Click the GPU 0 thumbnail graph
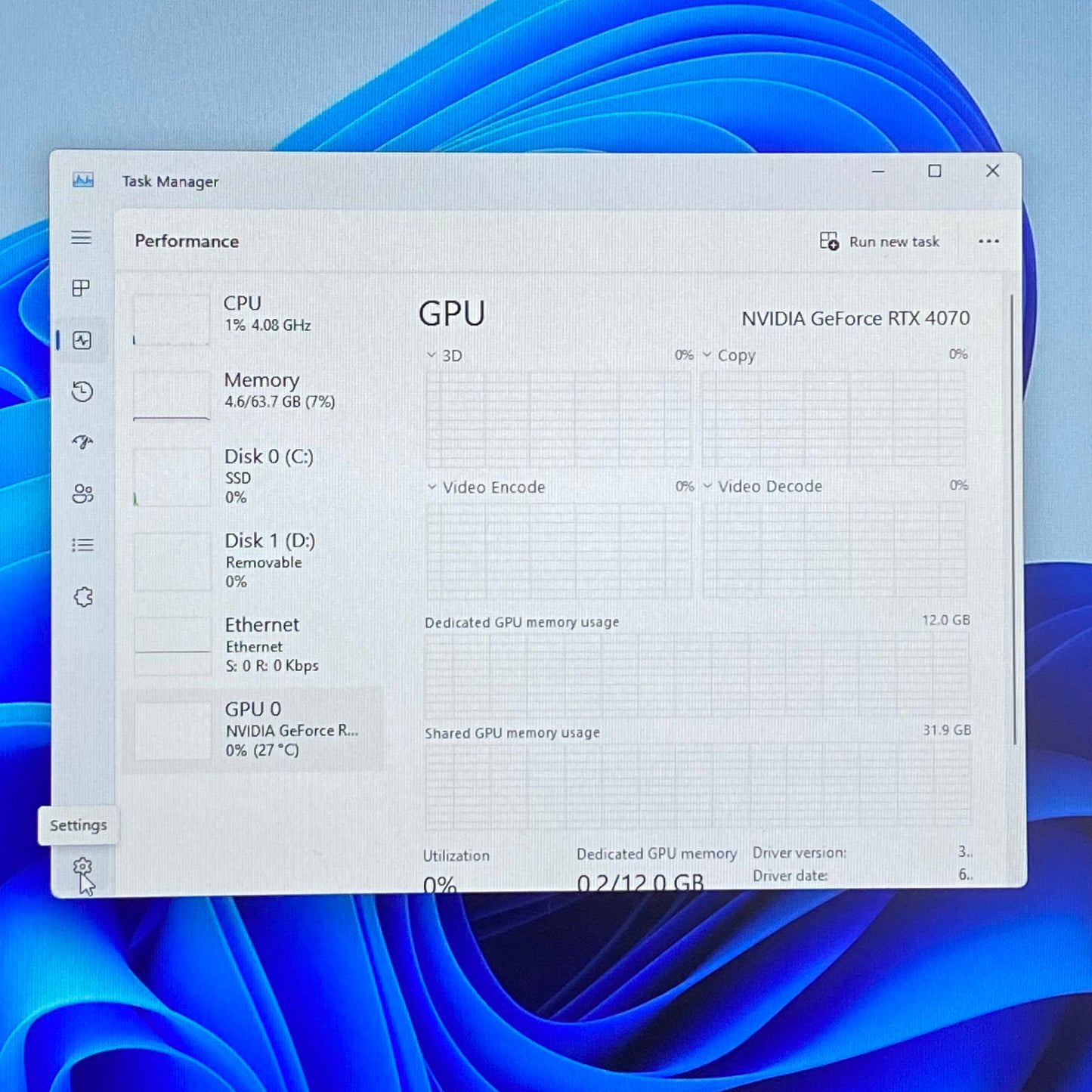This screenshot has width=1092, height=1092. (x=173, y=730)
